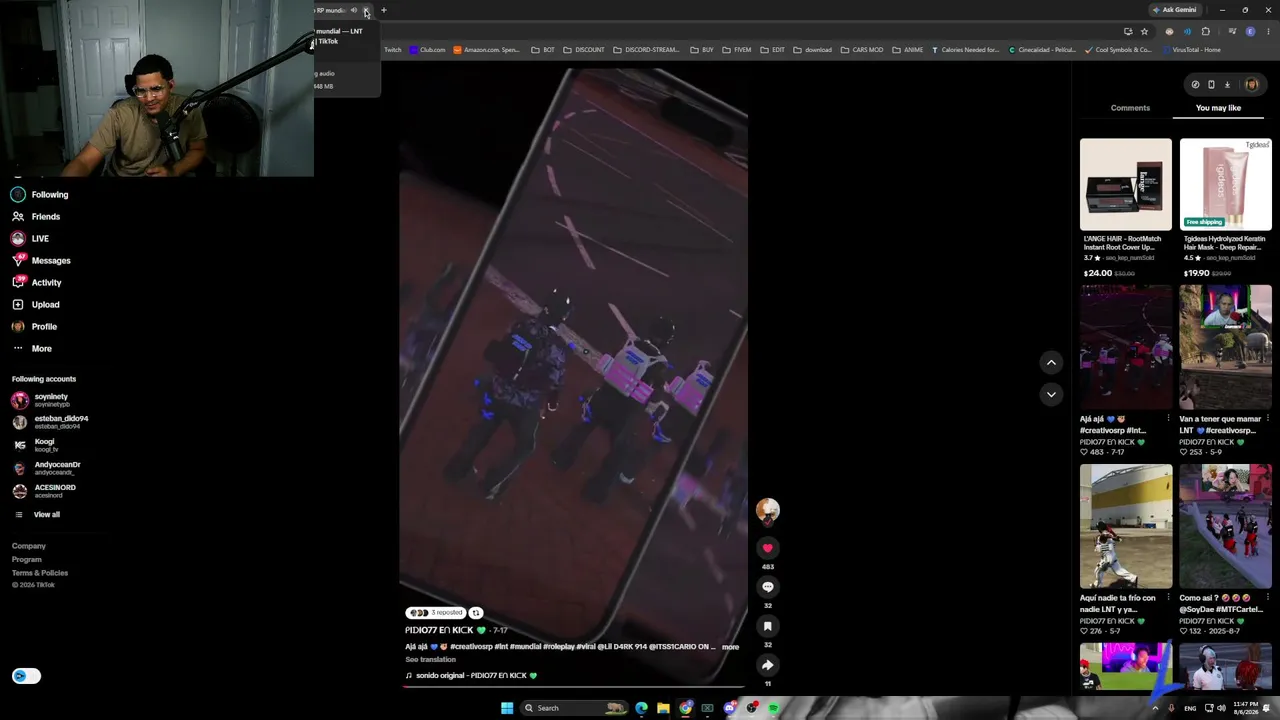Open options menu for 'Ajá ajá' video card
Image resolution: width=1280 pixels, height=720 pixels.
[x=1168, y=419]
